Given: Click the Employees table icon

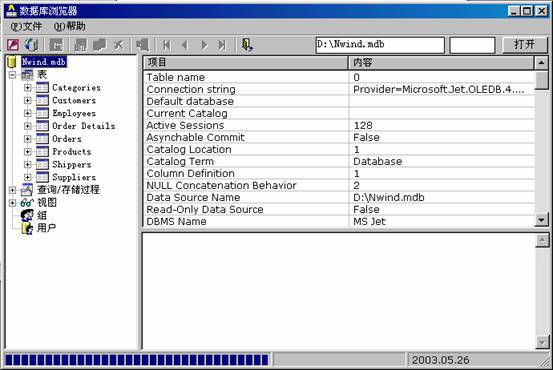Looking at the screenshot, I should click(x=42, y=113).
